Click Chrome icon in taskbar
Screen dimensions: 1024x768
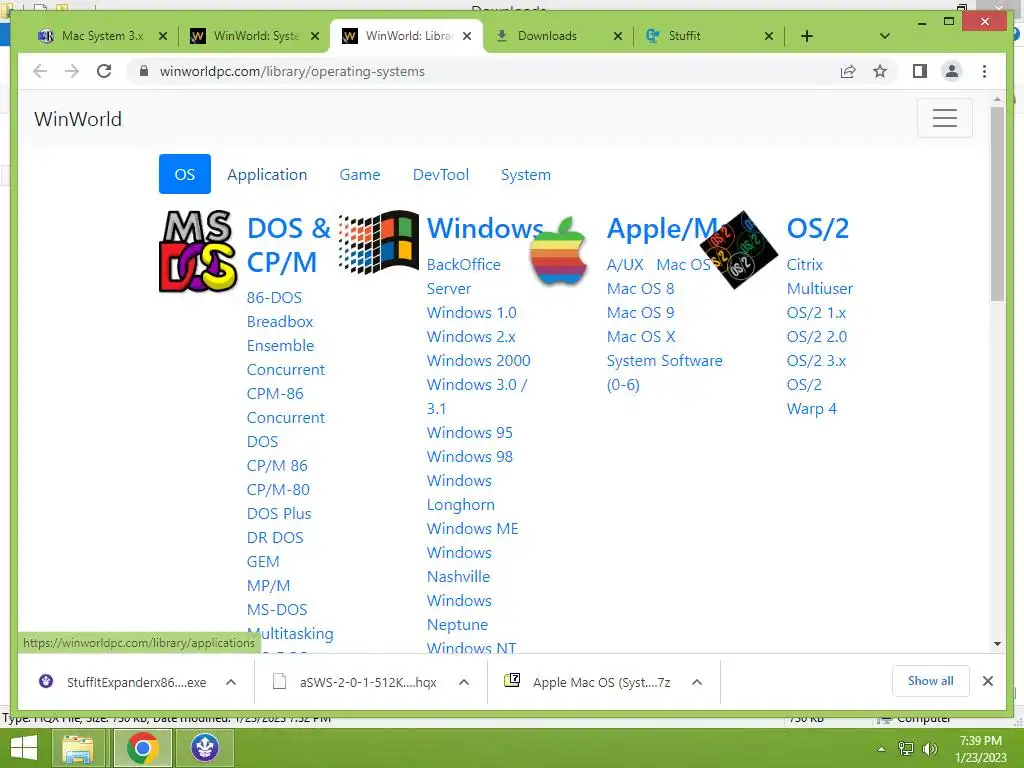(142, 748)
